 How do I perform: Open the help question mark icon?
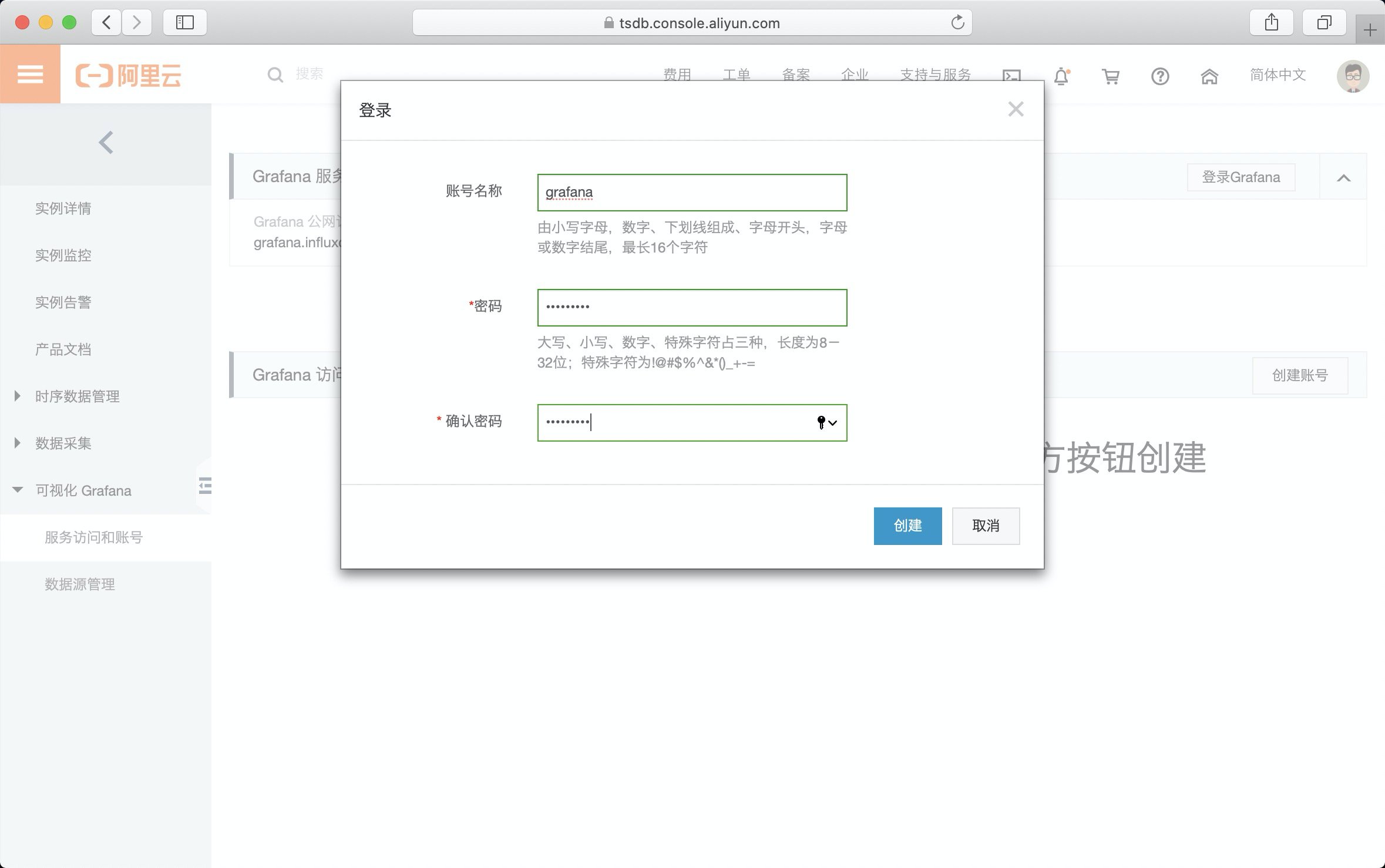1160,76
